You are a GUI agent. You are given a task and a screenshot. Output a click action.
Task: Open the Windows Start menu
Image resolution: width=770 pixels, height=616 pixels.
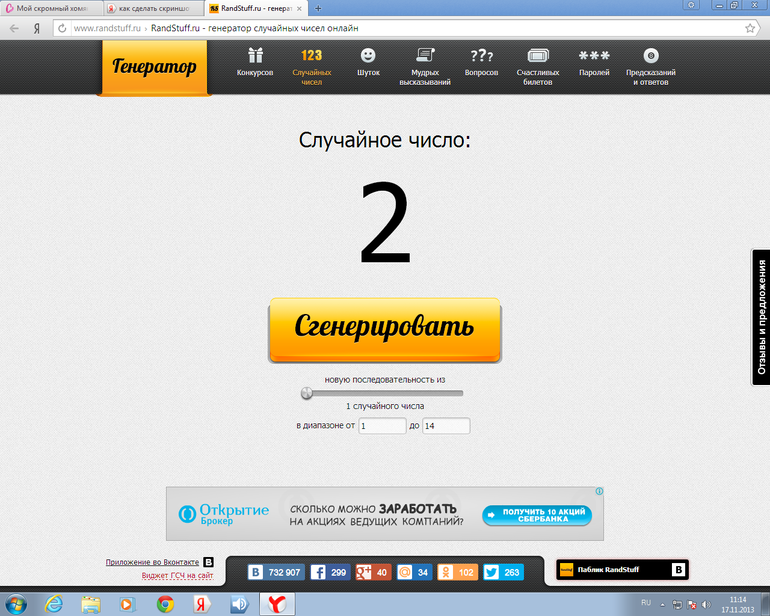[16, 604]
